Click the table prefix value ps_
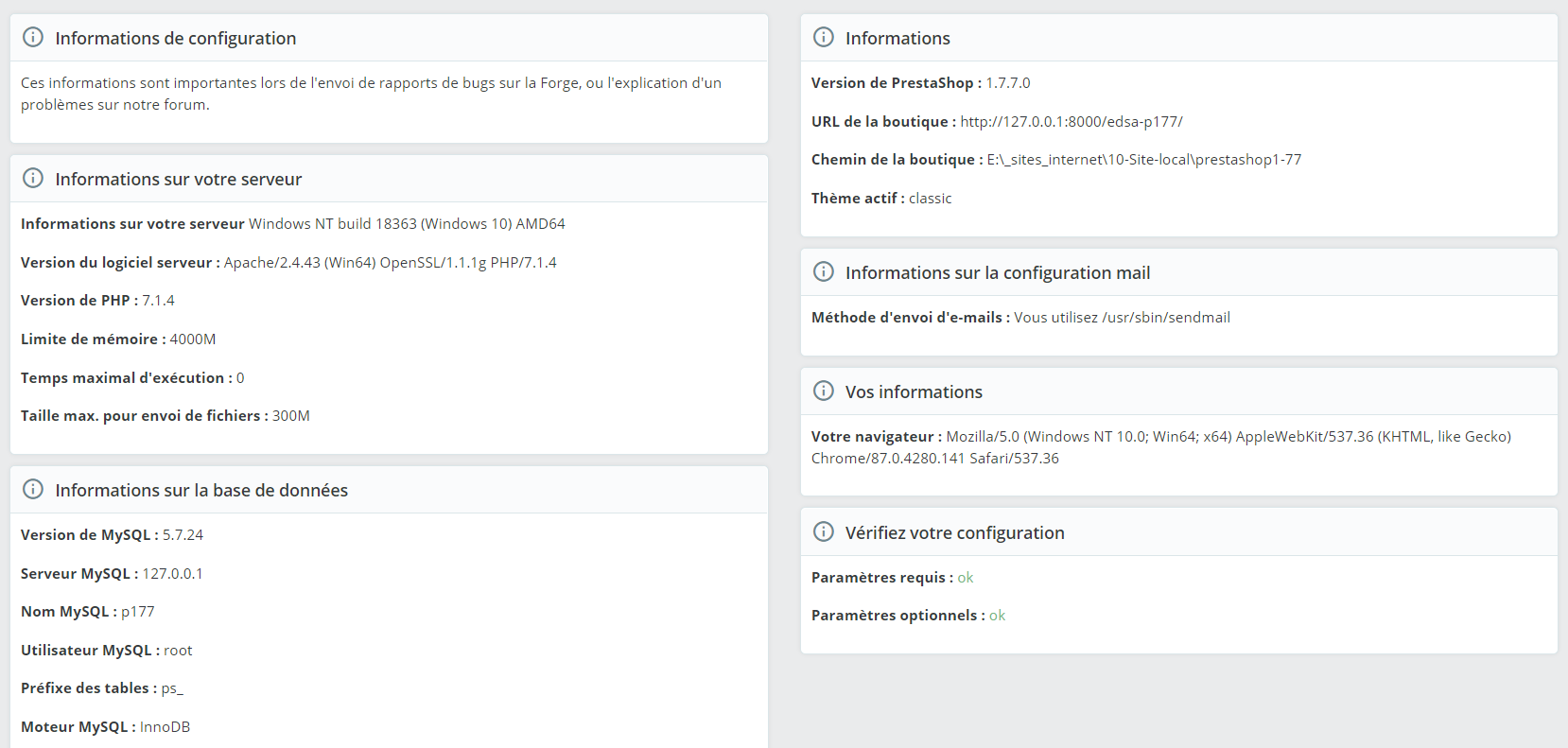Viewport: 1568px width, 748px height. point(172,688)
